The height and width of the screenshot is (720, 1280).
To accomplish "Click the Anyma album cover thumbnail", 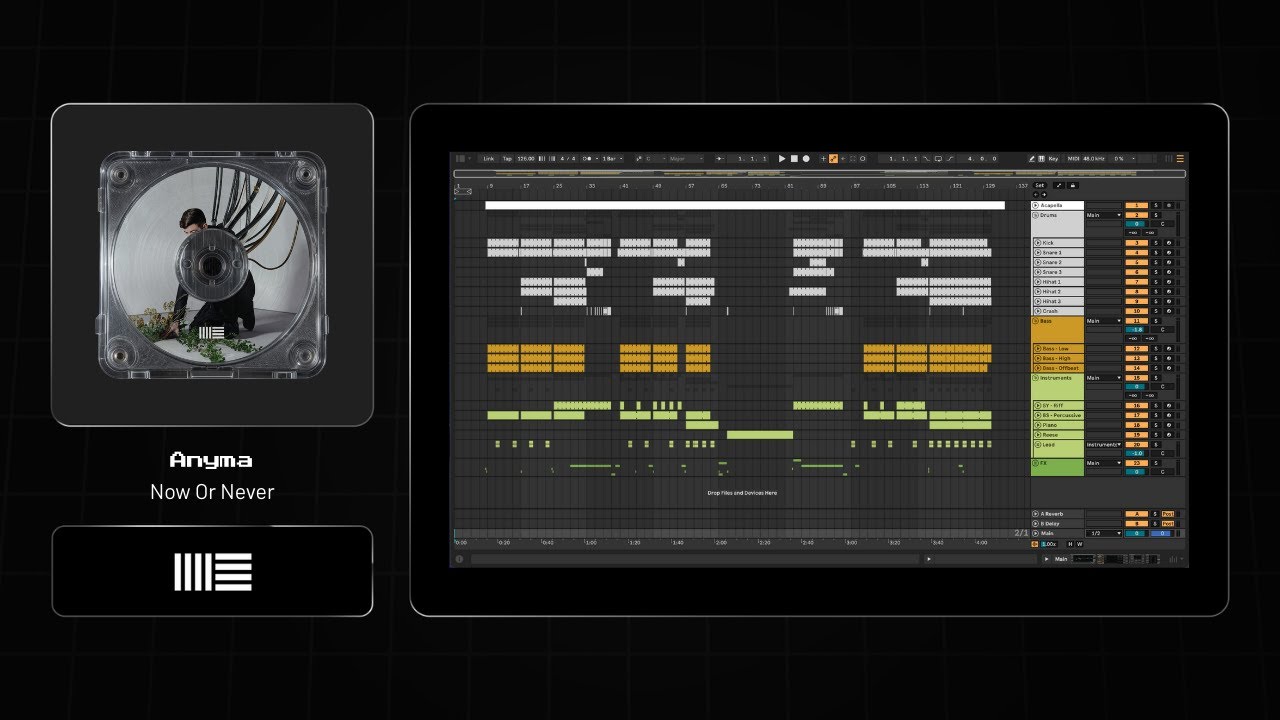I will (212, 265).
